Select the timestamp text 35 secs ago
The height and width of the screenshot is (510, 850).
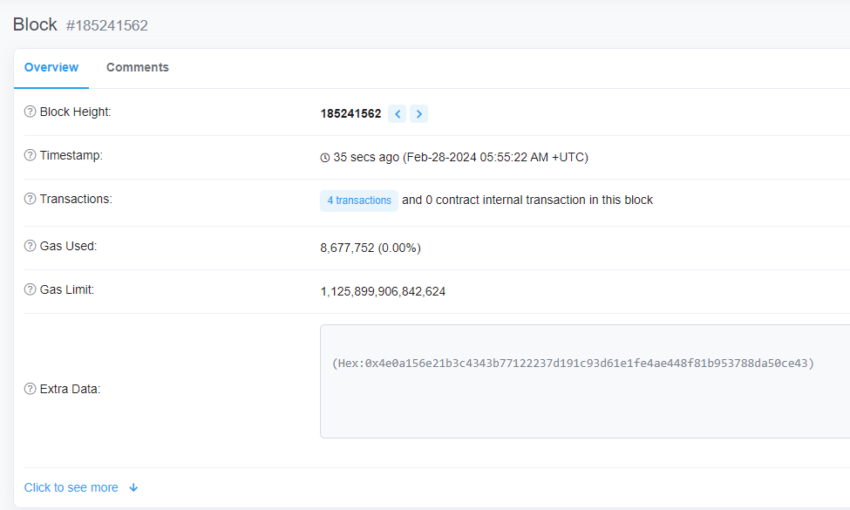366,157
